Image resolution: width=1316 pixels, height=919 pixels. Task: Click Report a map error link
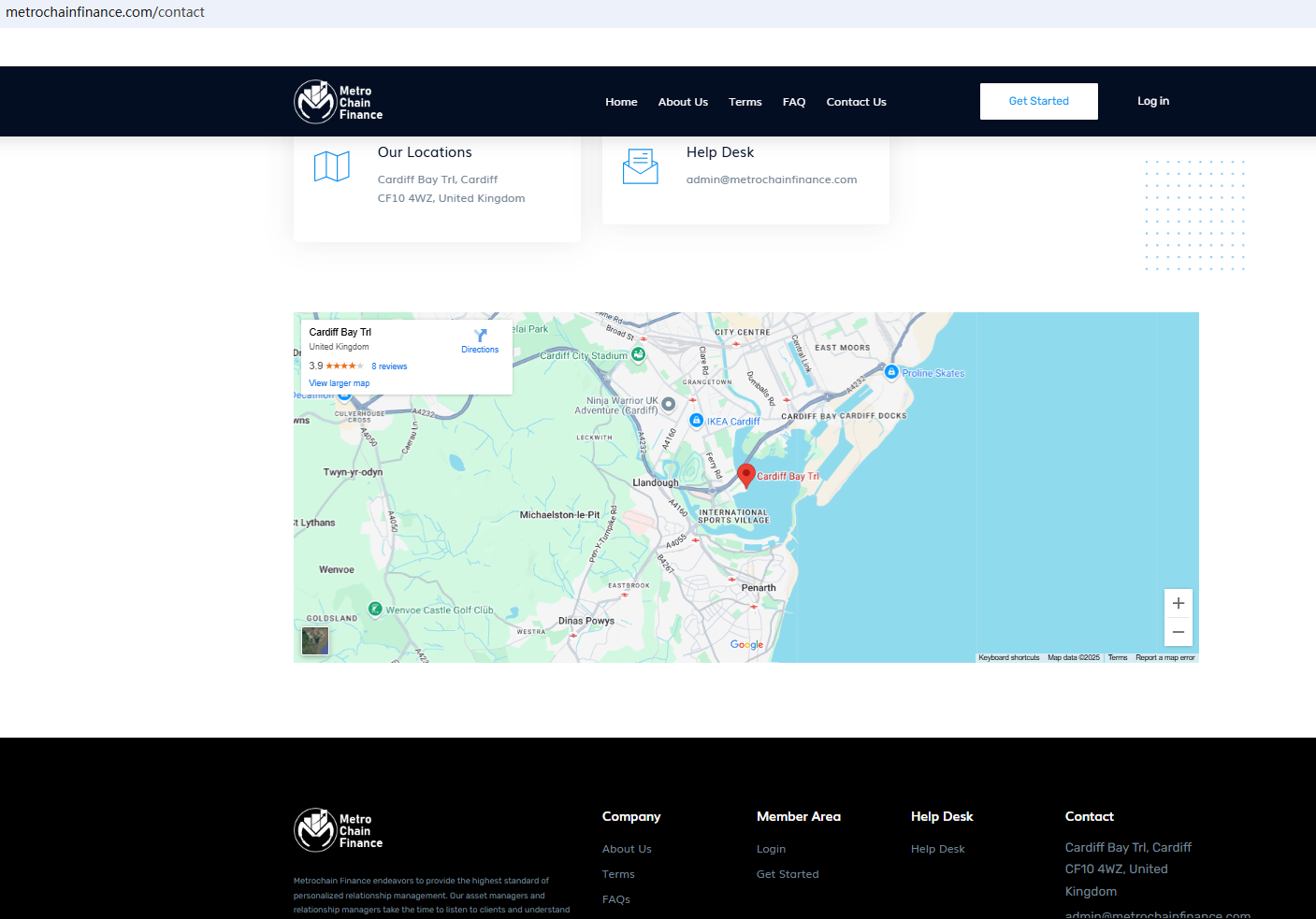[1164, 658]
